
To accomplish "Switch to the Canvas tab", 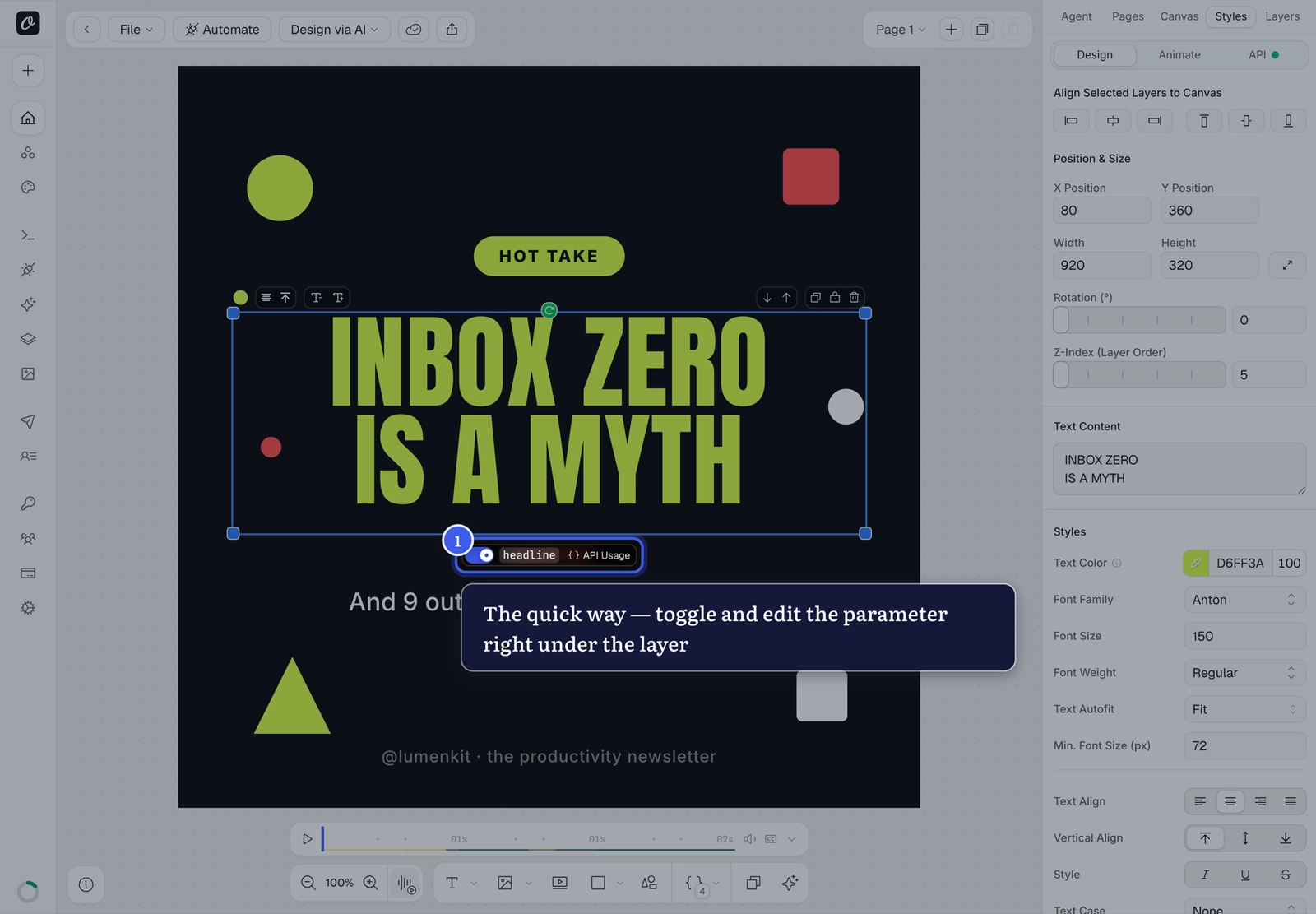I will (1179, 16).
